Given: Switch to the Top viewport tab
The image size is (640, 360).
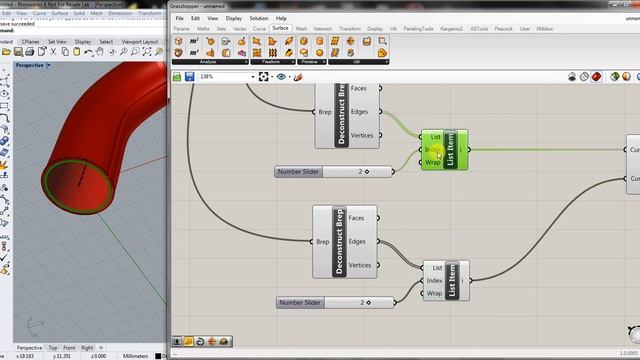Looking at the screenshot, I should (53, 348).
